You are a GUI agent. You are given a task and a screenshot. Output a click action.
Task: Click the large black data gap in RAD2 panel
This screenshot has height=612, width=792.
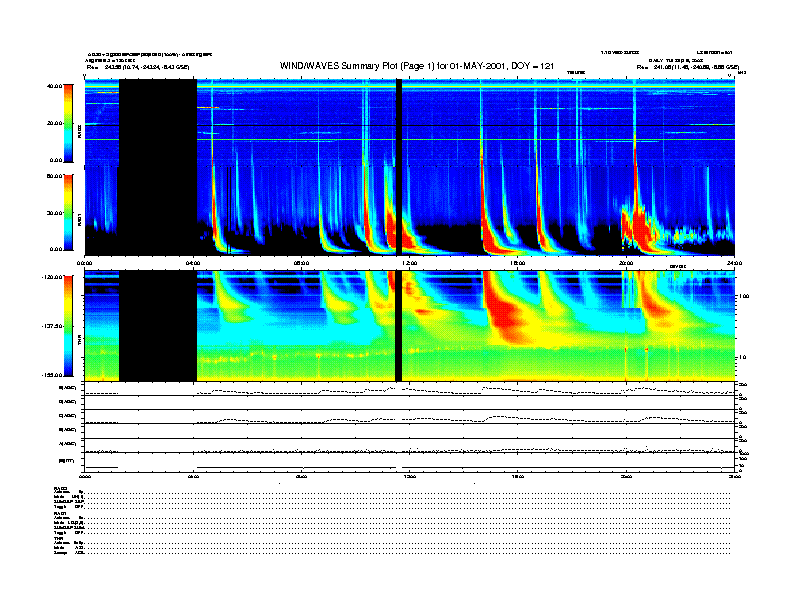point(158,122)
